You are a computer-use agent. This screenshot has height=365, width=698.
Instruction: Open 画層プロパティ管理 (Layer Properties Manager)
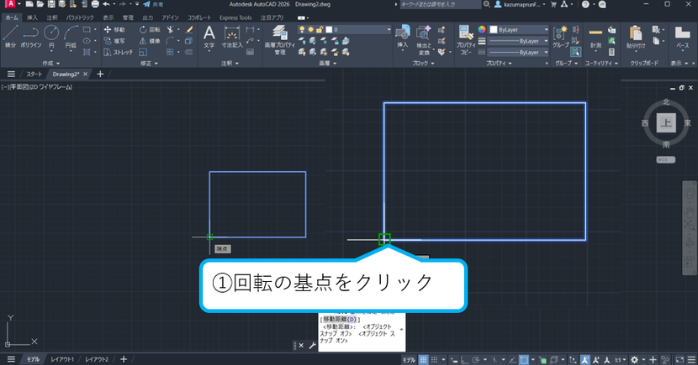point(280,40)
